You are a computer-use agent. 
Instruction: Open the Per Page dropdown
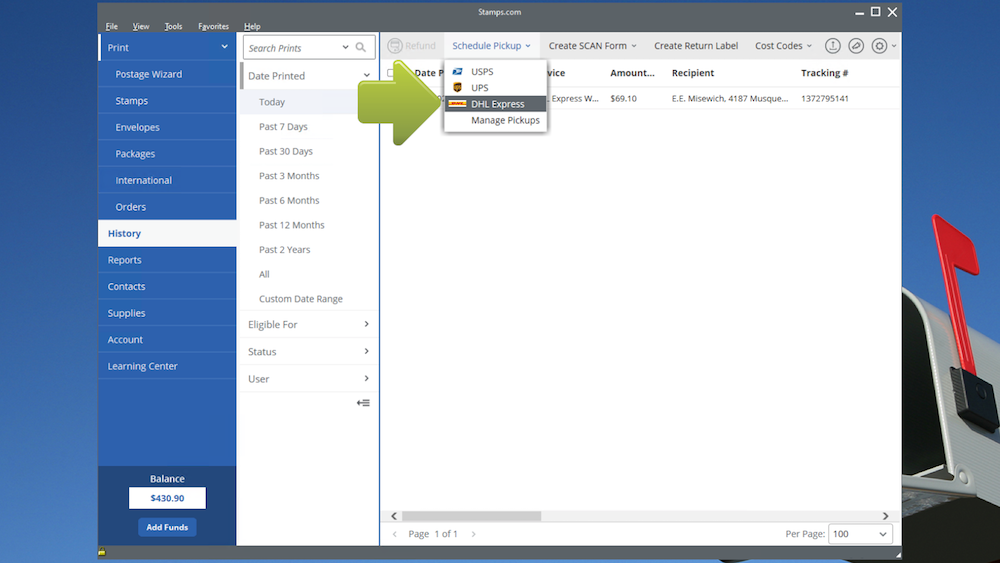[860, 534]
